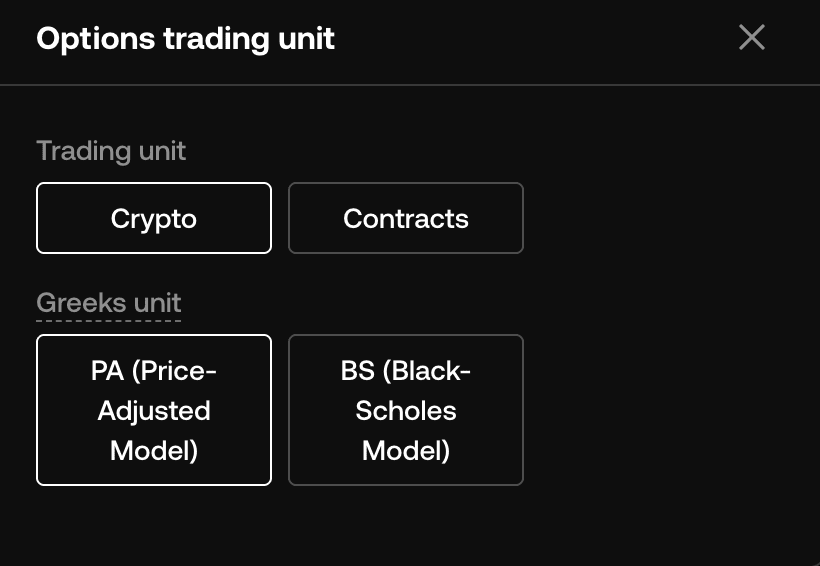Image resolution: width=820 pixels, height=566 pixels.
Task: Switch the trading unit to Contracts
Action: point(405,218)
